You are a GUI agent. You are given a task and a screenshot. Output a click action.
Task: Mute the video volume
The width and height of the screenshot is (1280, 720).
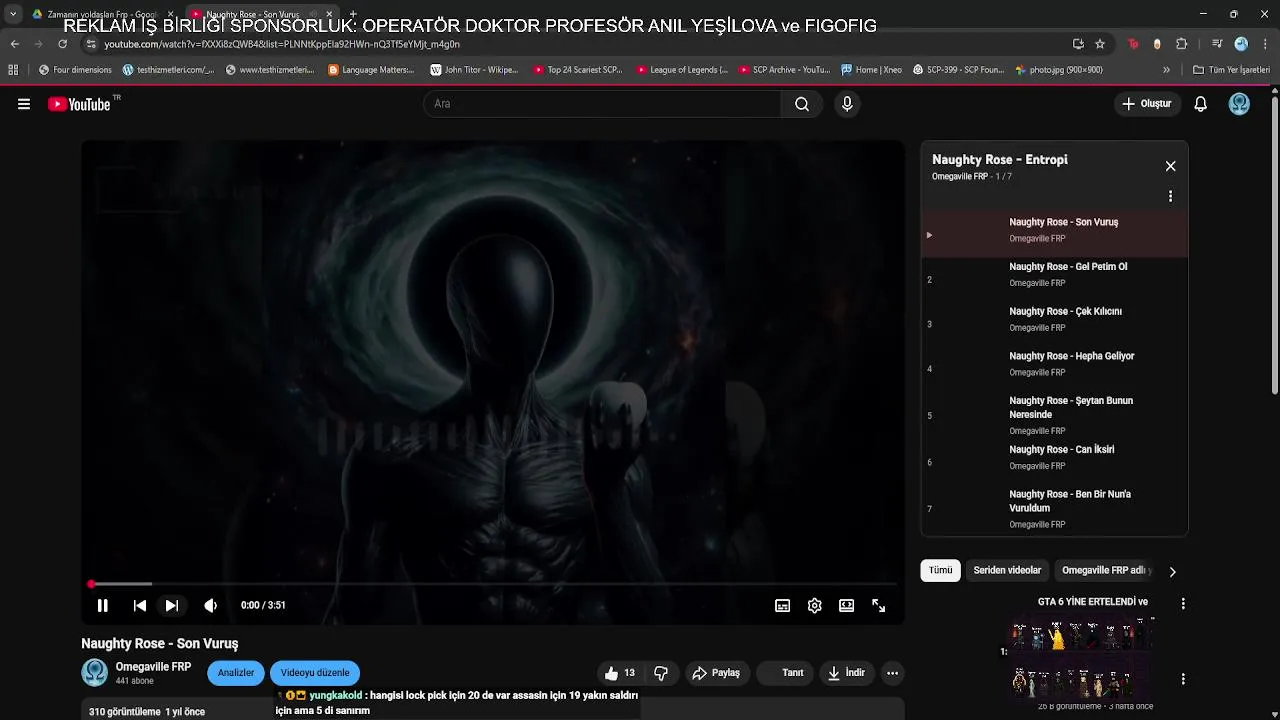210,605
